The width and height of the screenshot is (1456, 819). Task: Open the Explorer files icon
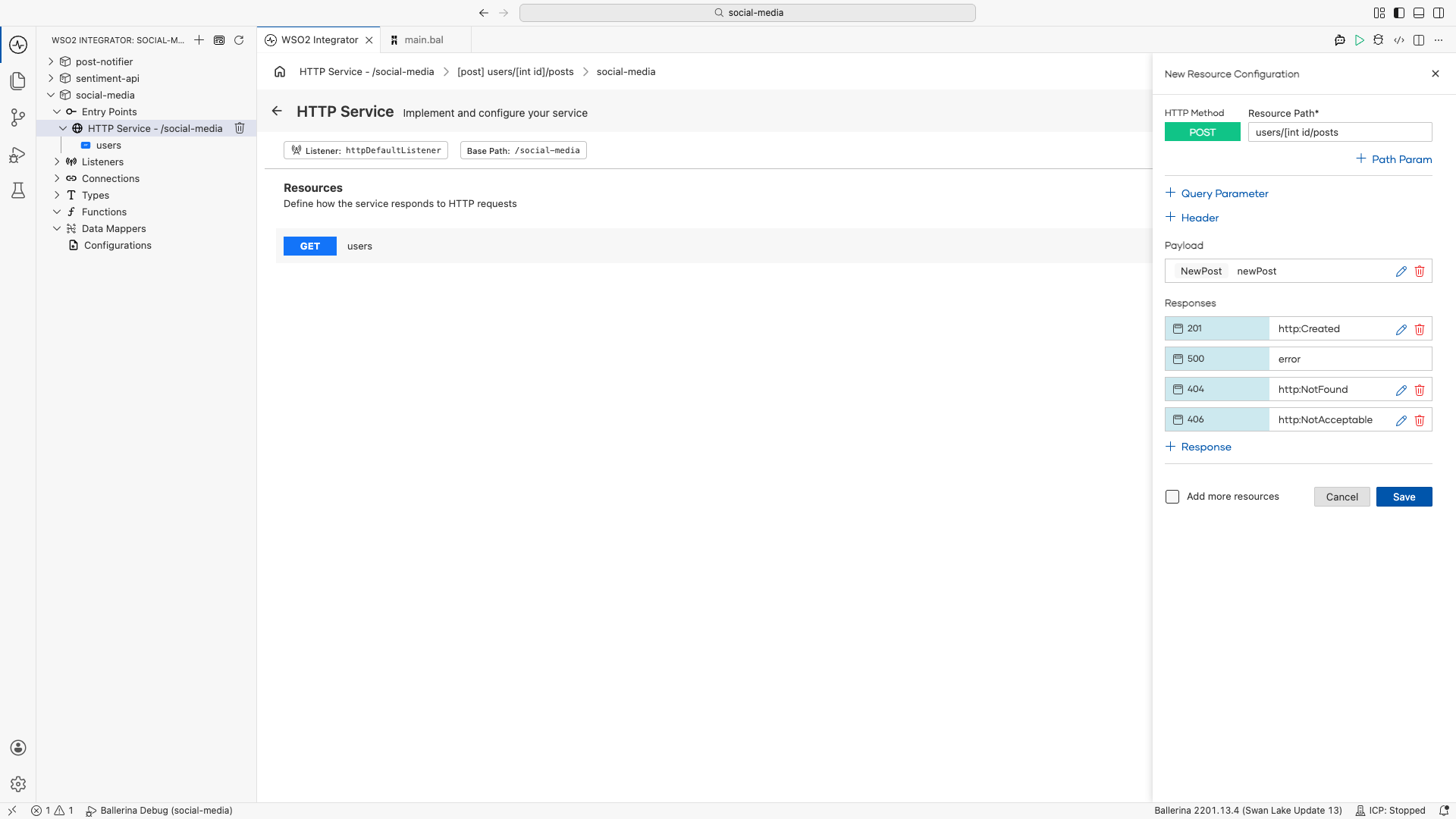(18, 81)
